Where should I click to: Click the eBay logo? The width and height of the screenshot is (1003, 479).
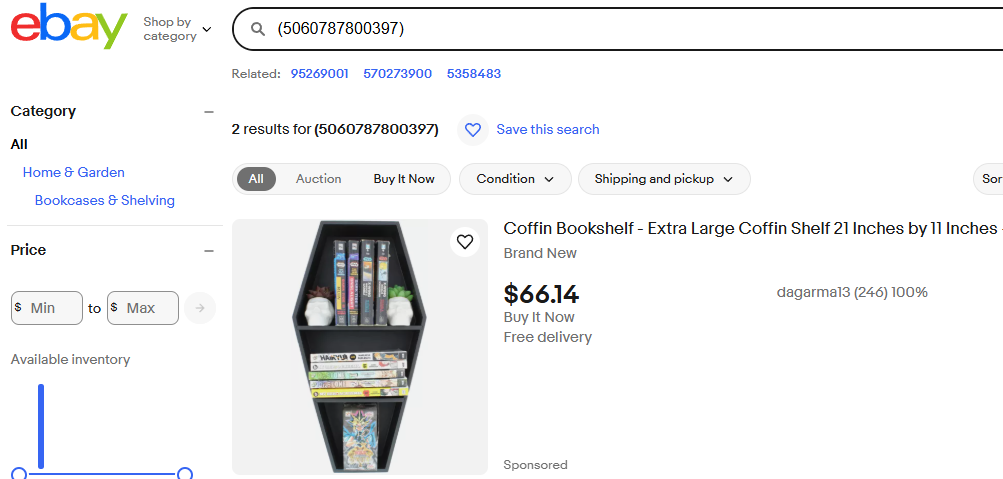click(68, 27)
